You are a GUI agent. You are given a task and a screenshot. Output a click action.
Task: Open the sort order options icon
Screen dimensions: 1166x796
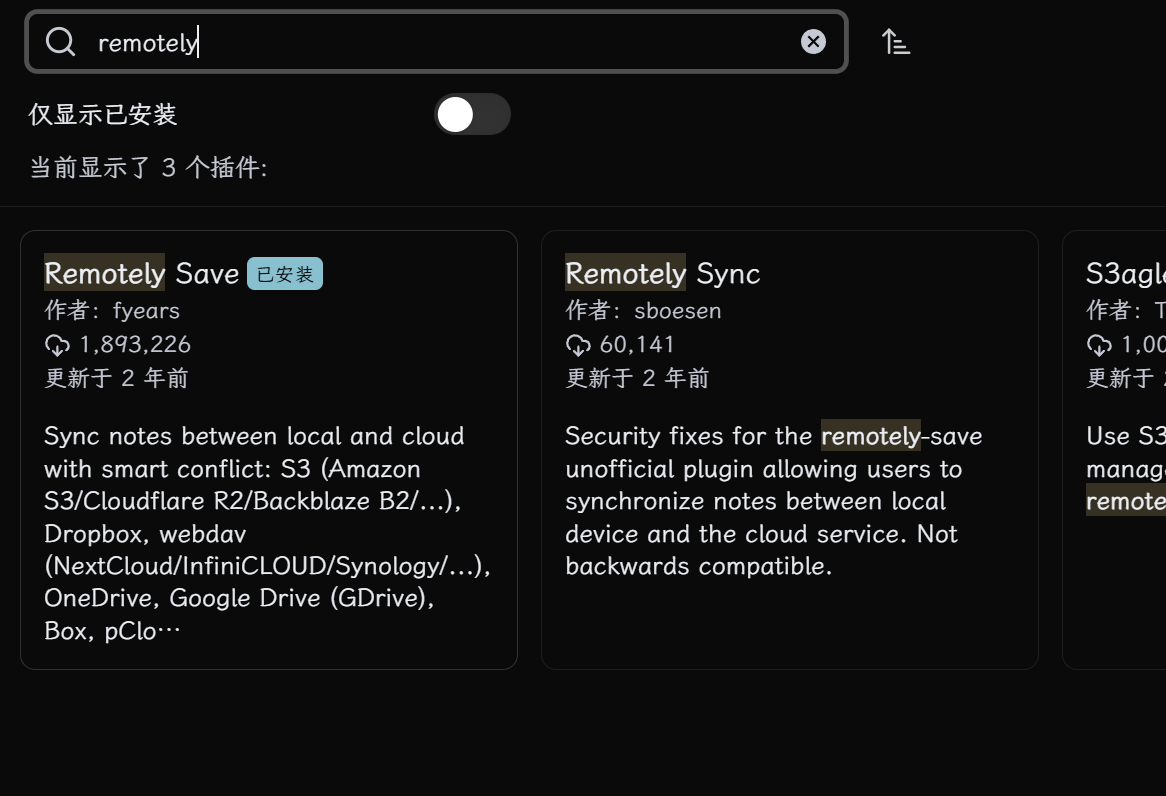pos(895,42)
